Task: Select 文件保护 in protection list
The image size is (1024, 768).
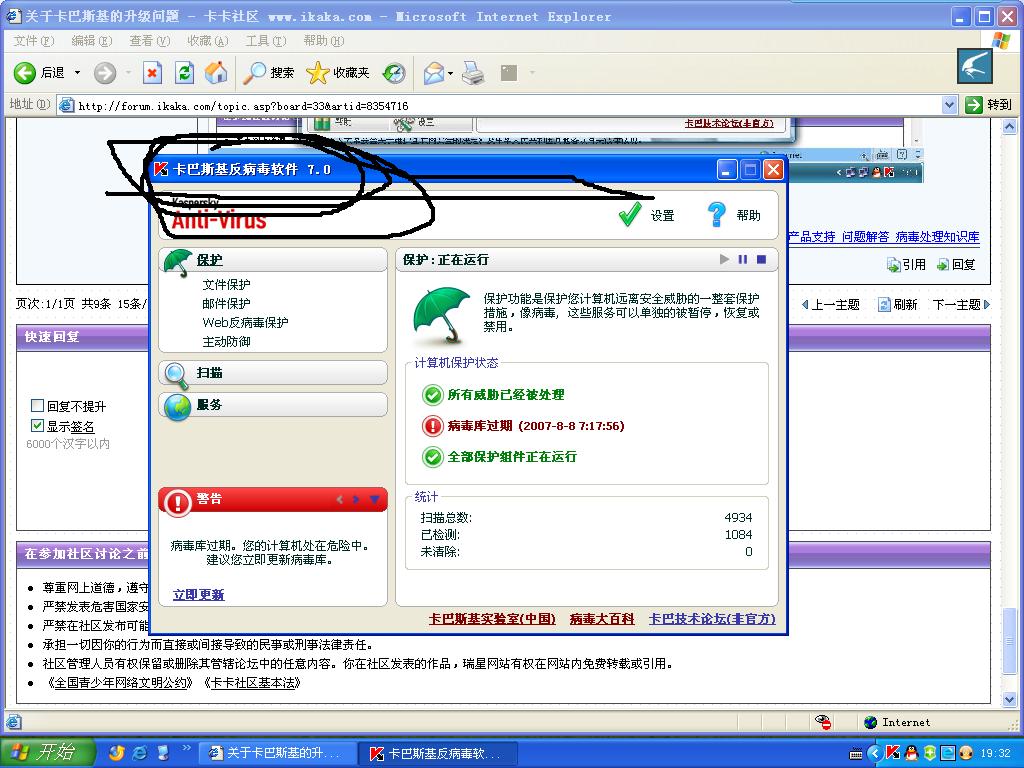Action: pos(226,285)
